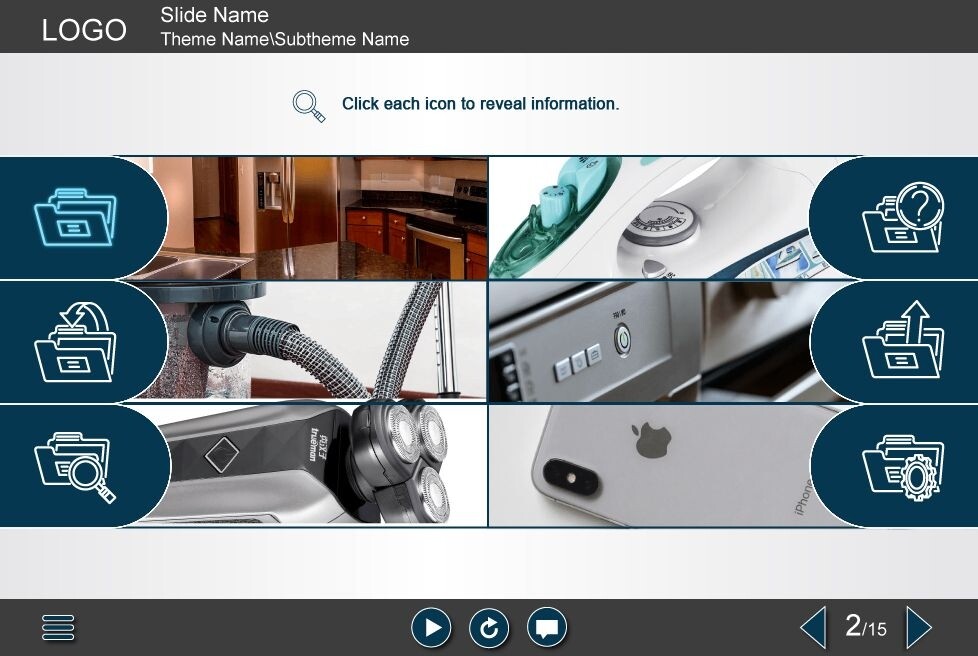
Task: Click the kitchen refrigerator photo
Action: [330, 217]
